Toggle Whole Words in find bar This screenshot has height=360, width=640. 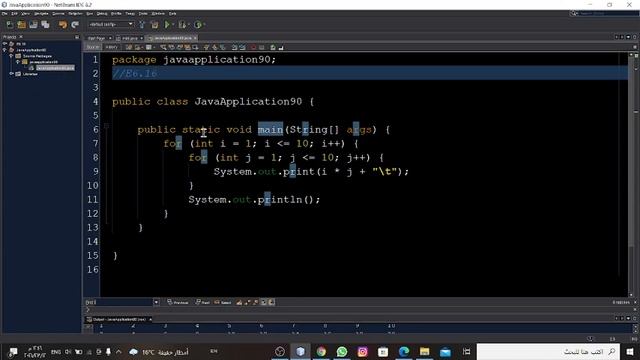click(247, 302)
